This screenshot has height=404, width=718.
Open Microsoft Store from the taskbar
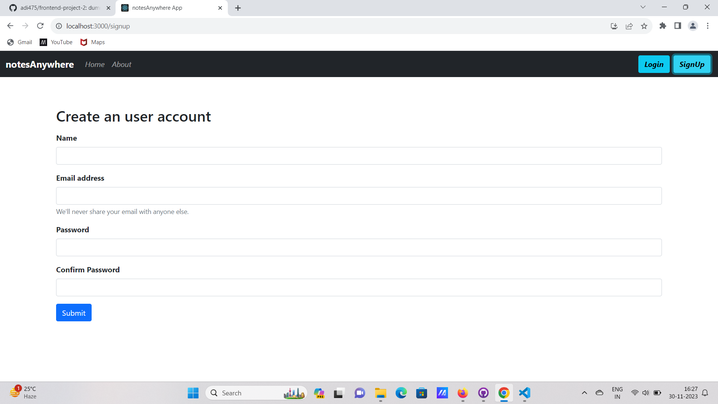(x=421, y=393)
